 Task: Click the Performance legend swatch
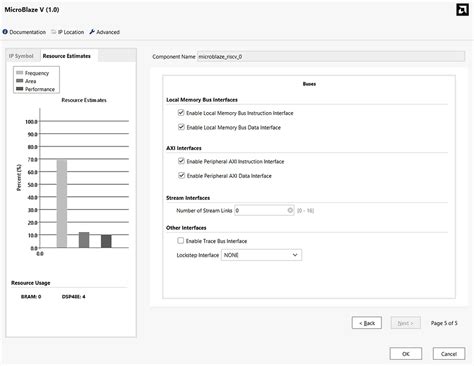point(20,89)
